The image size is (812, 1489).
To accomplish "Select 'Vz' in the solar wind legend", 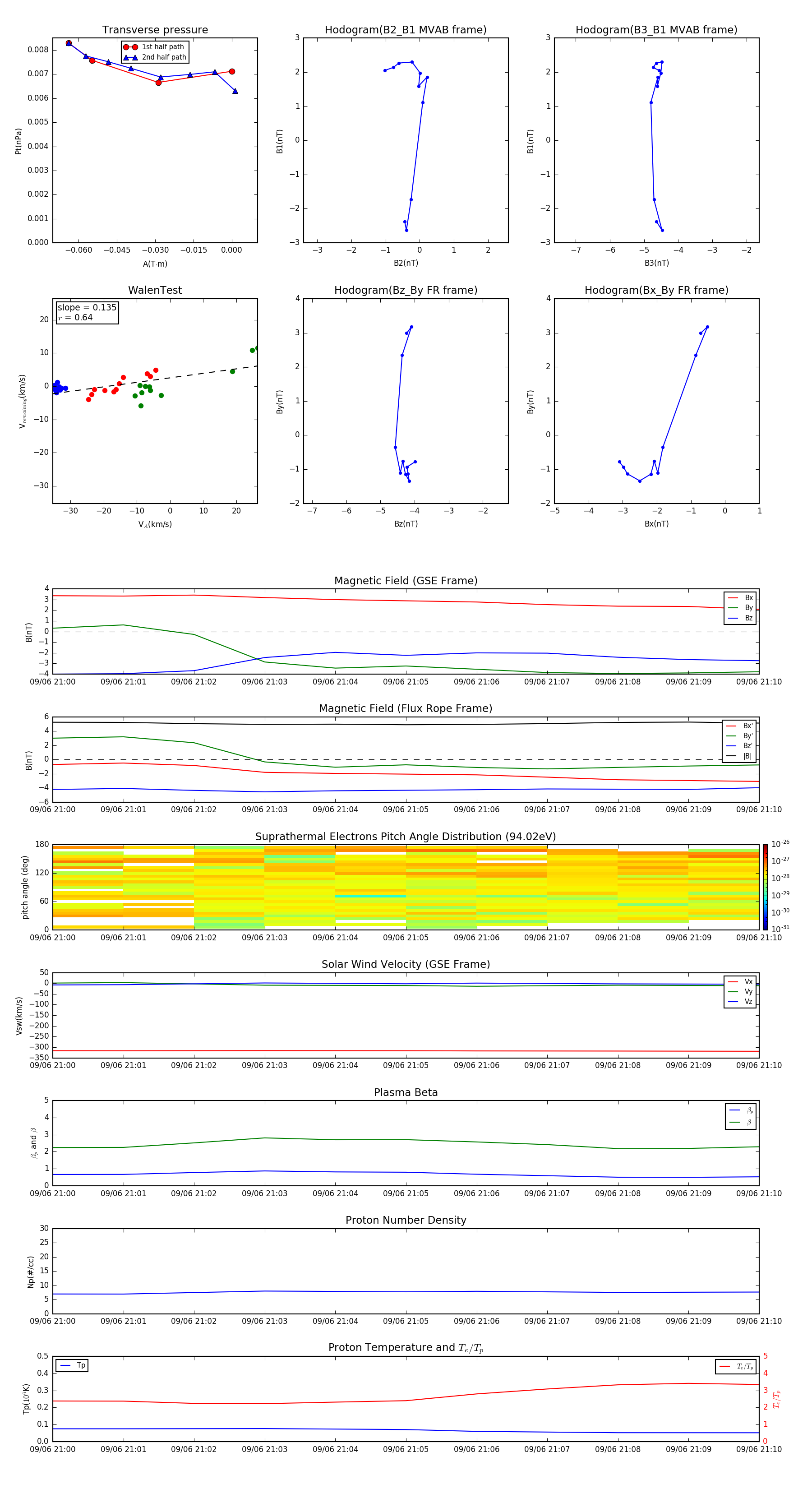I will pos(740,1002).
